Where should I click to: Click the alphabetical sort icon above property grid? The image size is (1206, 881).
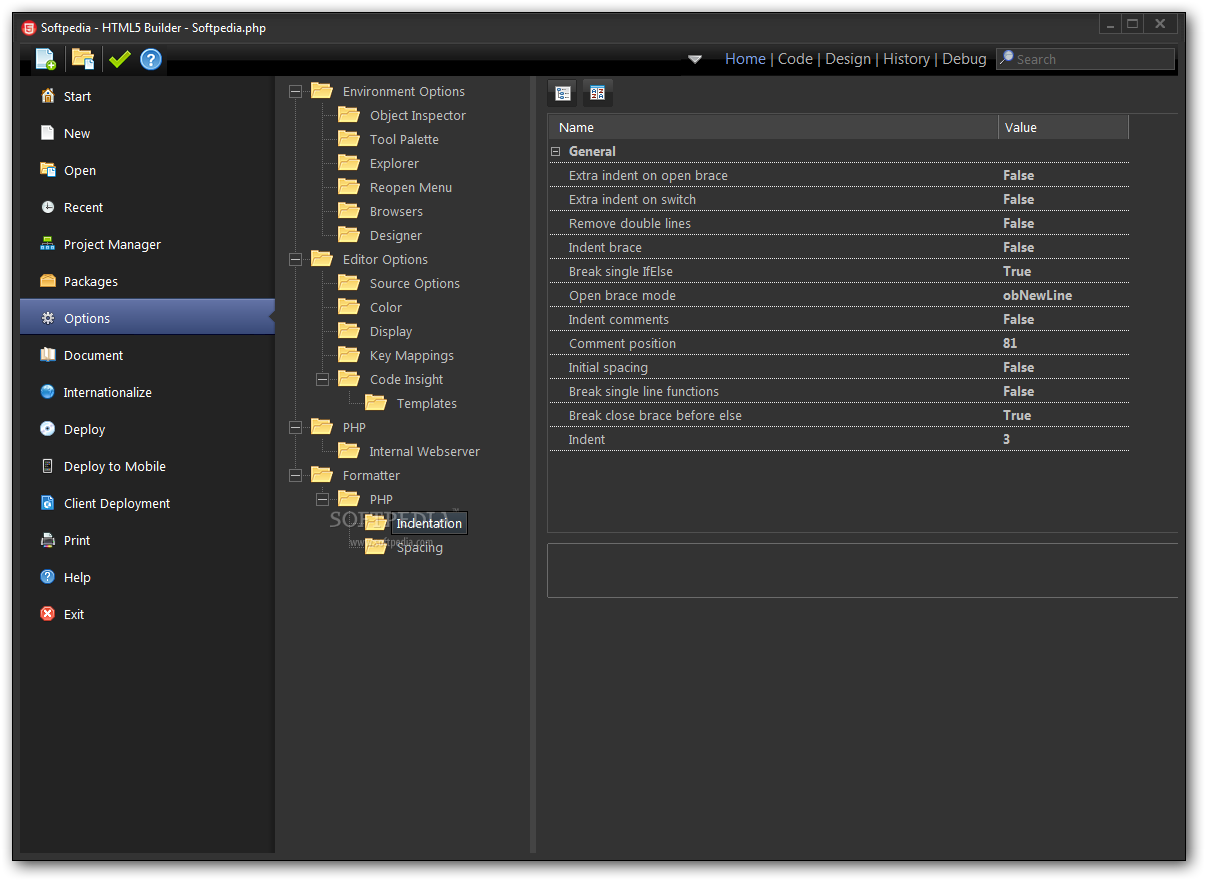(598, 93)
